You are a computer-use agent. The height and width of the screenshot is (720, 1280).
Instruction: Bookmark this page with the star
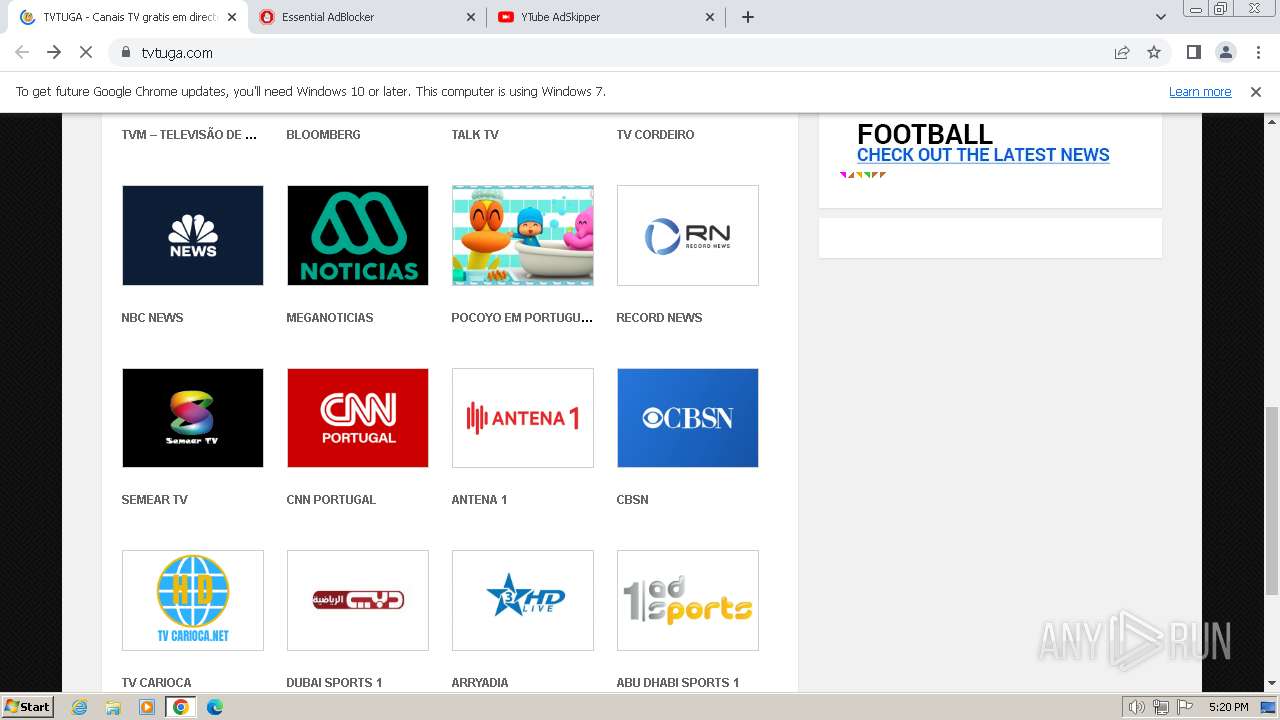pos(1154,52)
